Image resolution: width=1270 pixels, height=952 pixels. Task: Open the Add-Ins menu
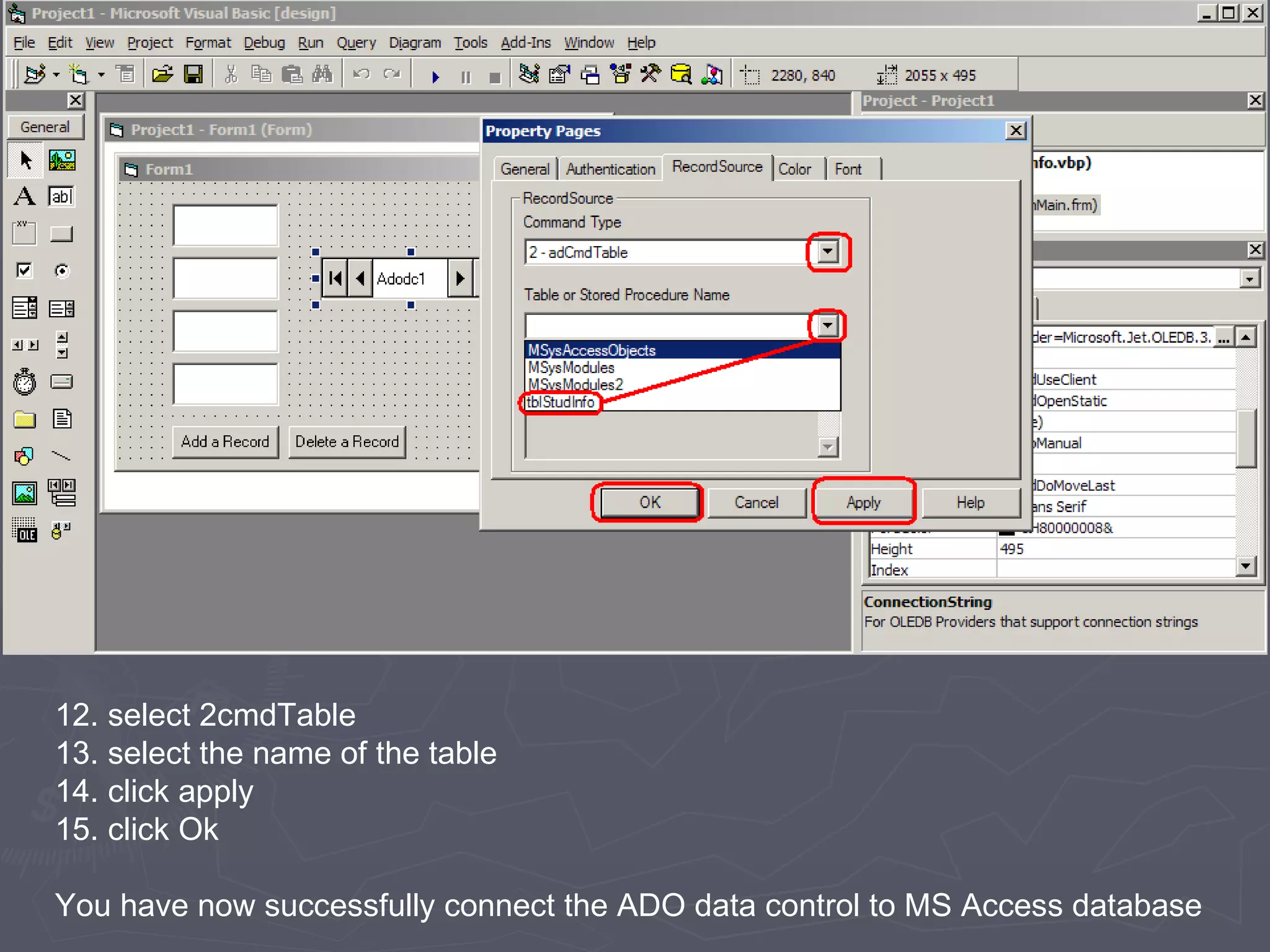[x=526, y=42]
